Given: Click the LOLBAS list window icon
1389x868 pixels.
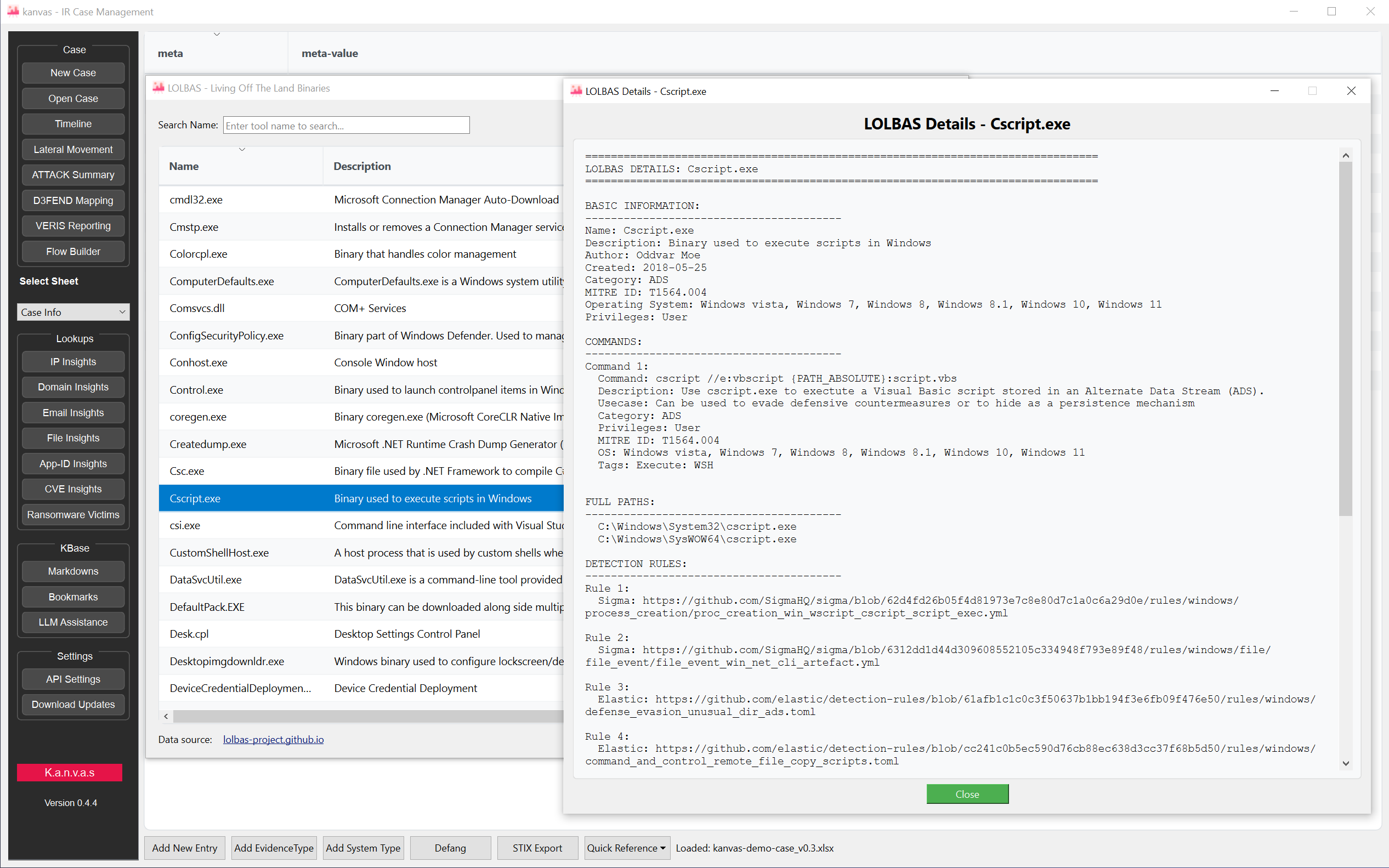Looking at the screenshot, I should click(158, 88).
